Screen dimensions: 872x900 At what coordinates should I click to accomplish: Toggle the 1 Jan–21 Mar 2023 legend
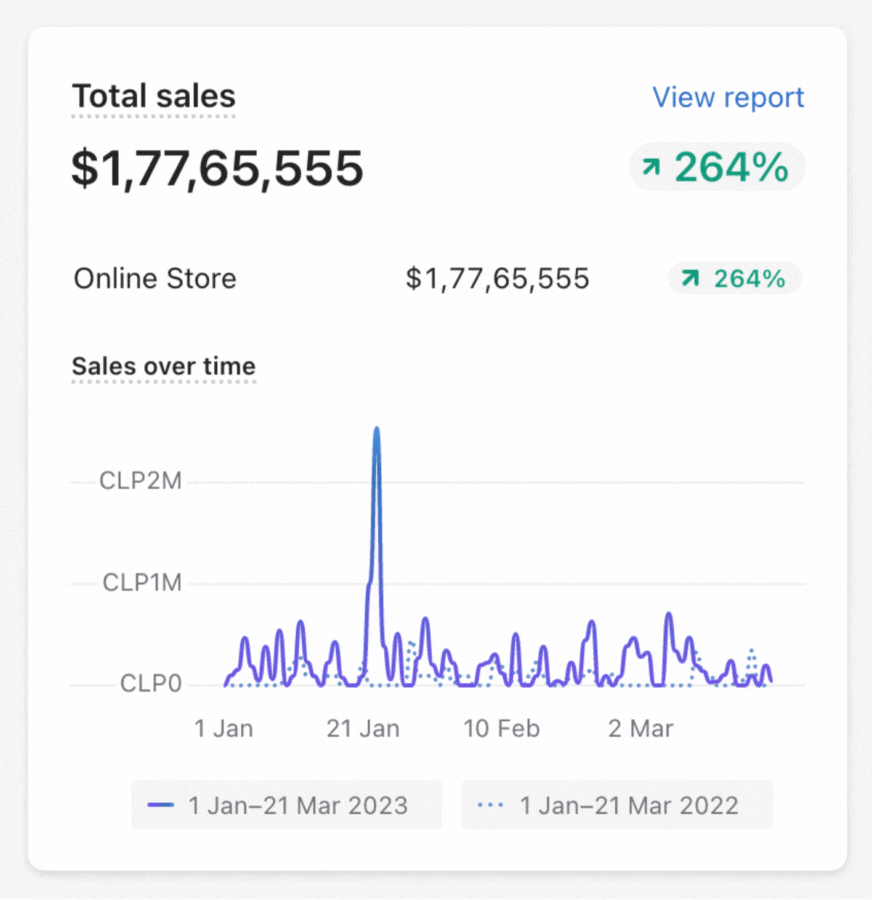tap(286, 805)
